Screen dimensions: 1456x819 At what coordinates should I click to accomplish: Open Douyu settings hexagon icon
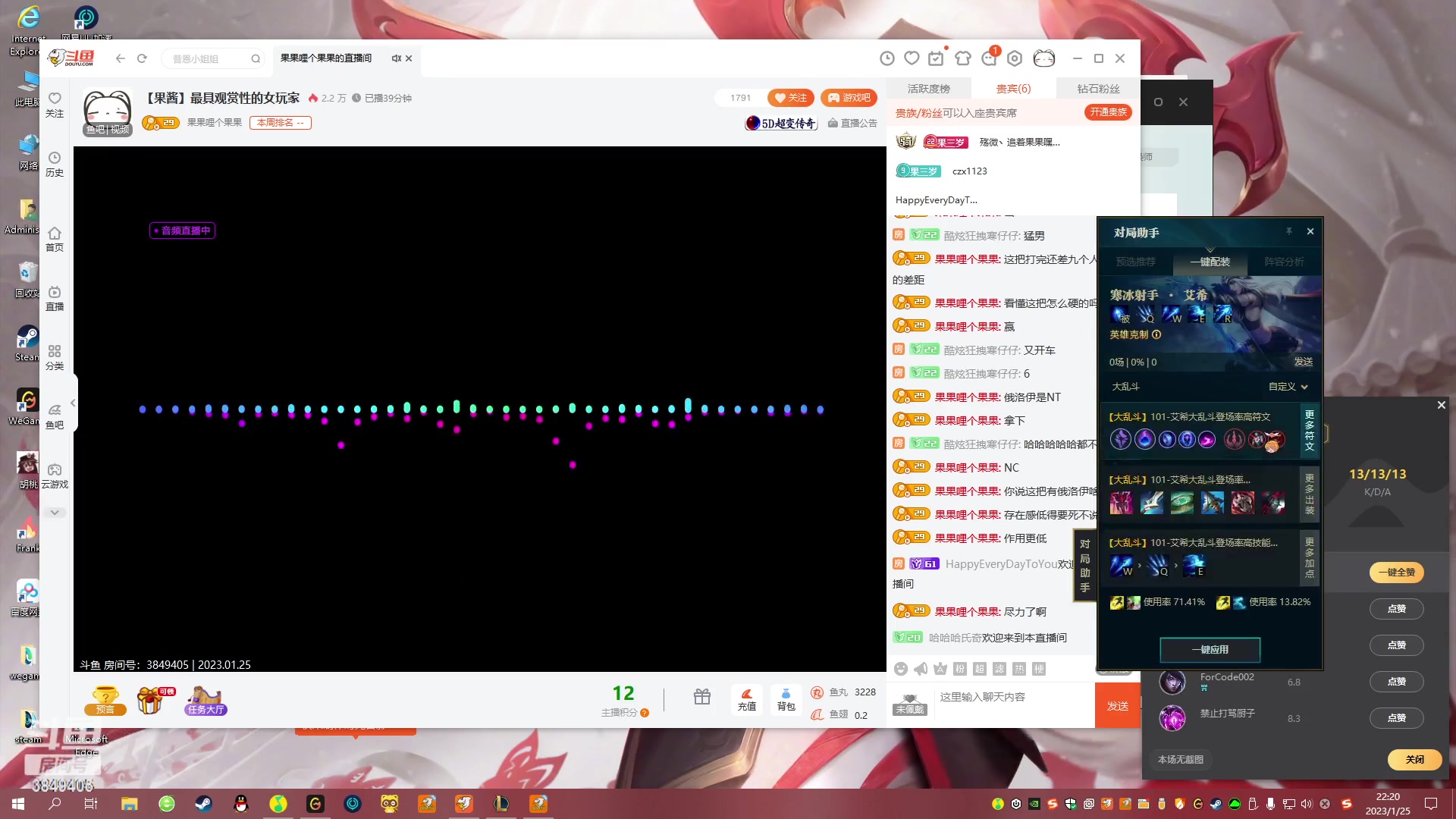point(1015,58)
